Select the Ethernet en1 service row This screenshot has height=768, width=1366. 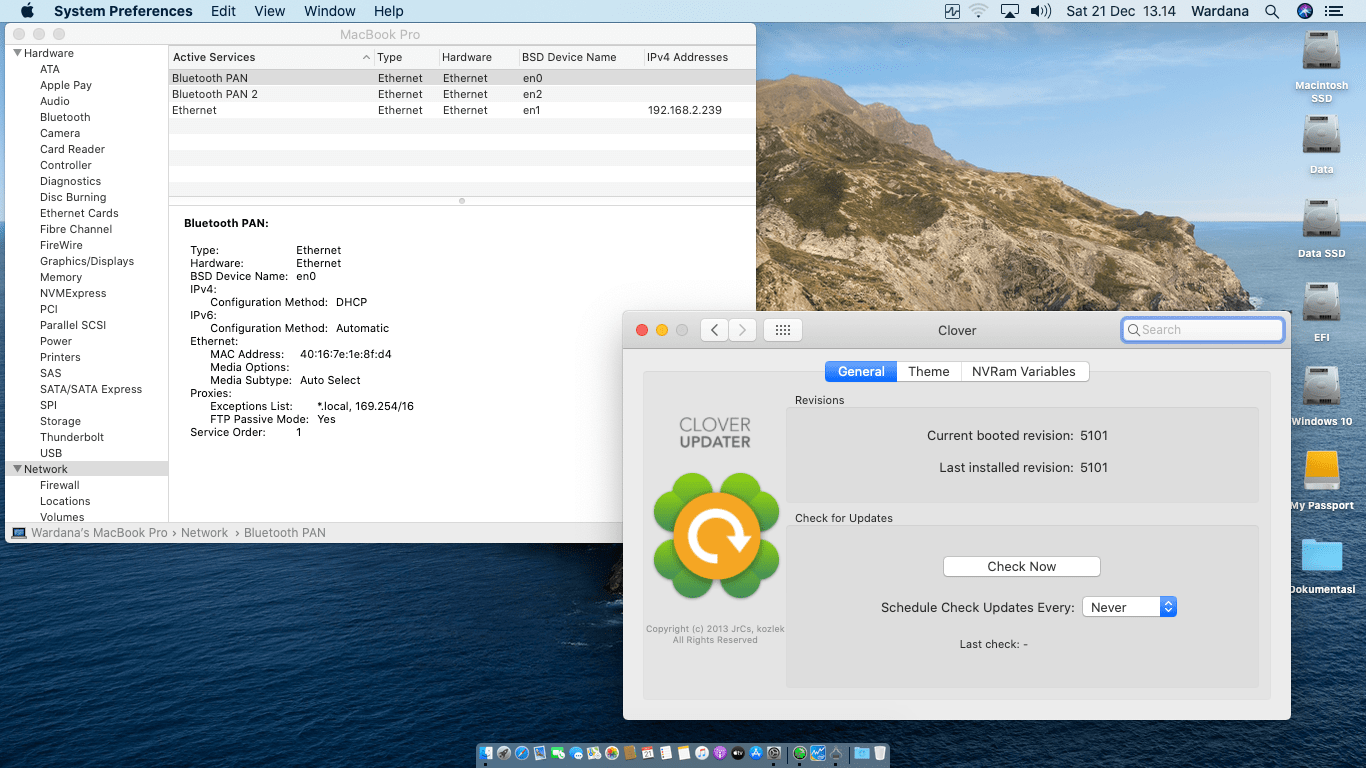462,110
